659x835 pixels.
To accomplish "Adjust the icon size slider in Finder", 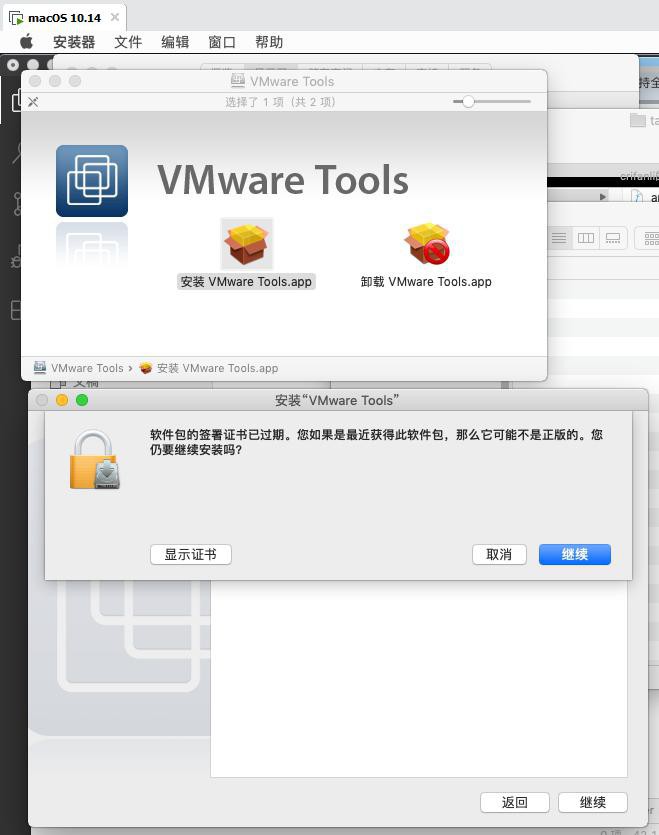I will [468, 101].
